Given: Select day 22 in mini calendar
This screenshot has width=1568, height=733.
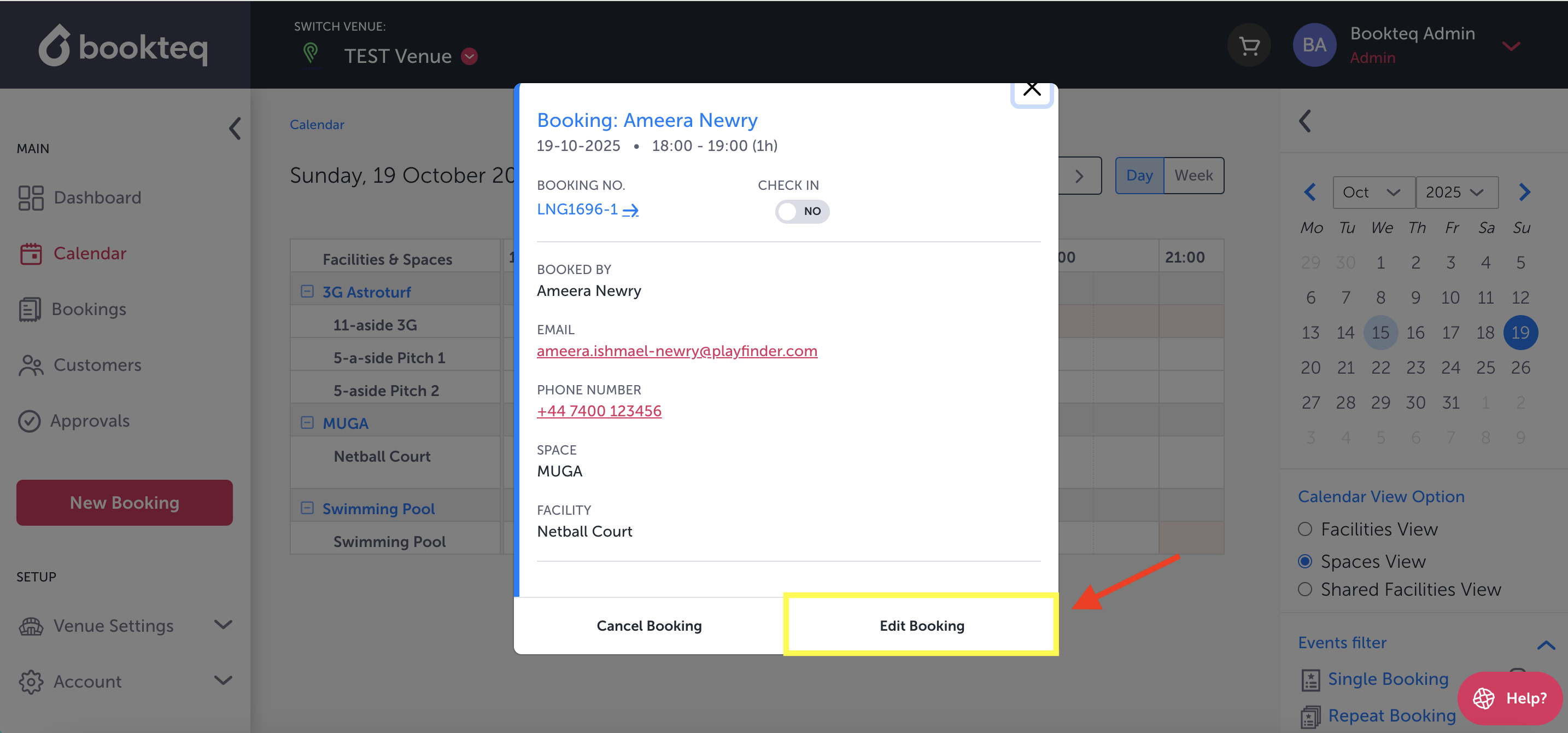Looking at the screenshot, I should click(x=1380, y=368).
